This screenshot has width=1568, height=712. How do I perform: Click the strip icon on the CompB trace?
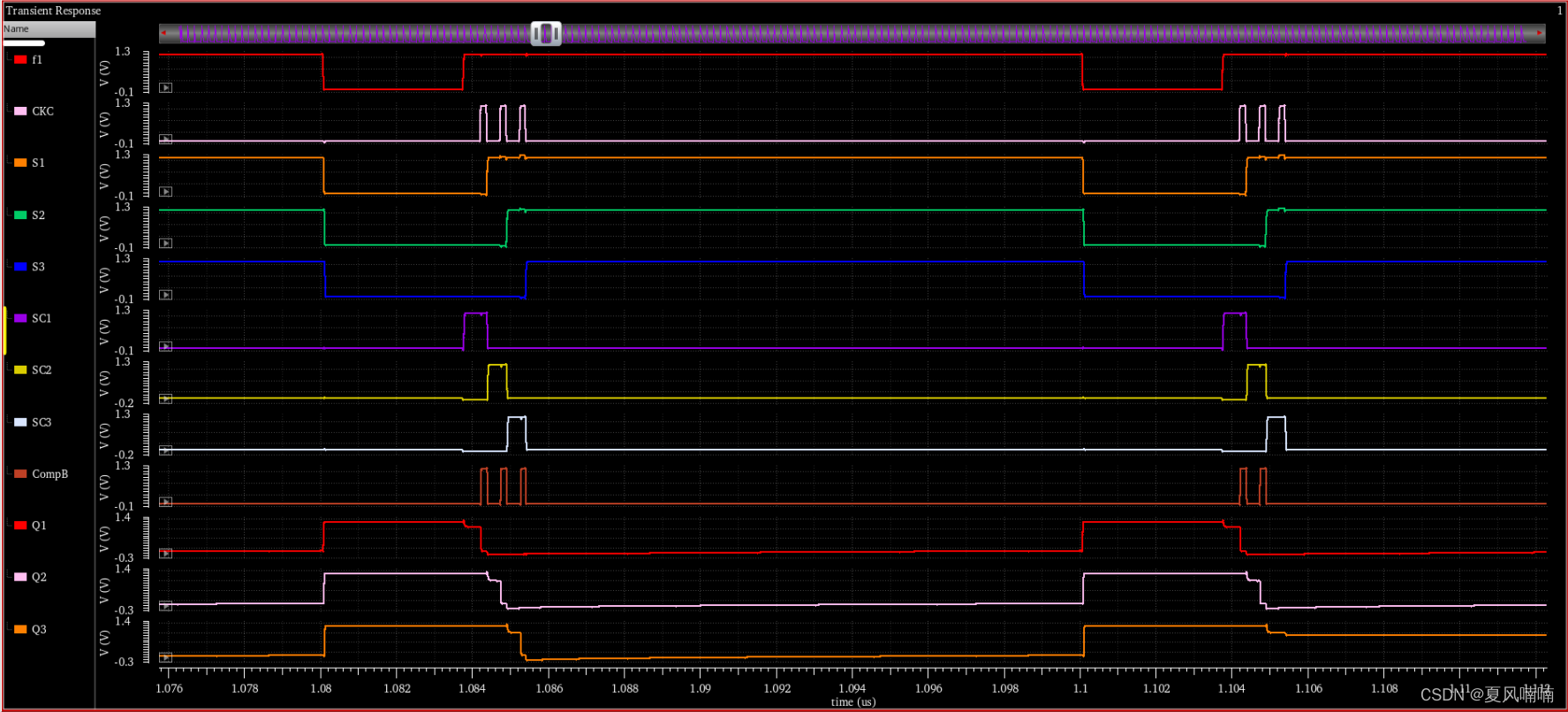click(x=165, y=502)
